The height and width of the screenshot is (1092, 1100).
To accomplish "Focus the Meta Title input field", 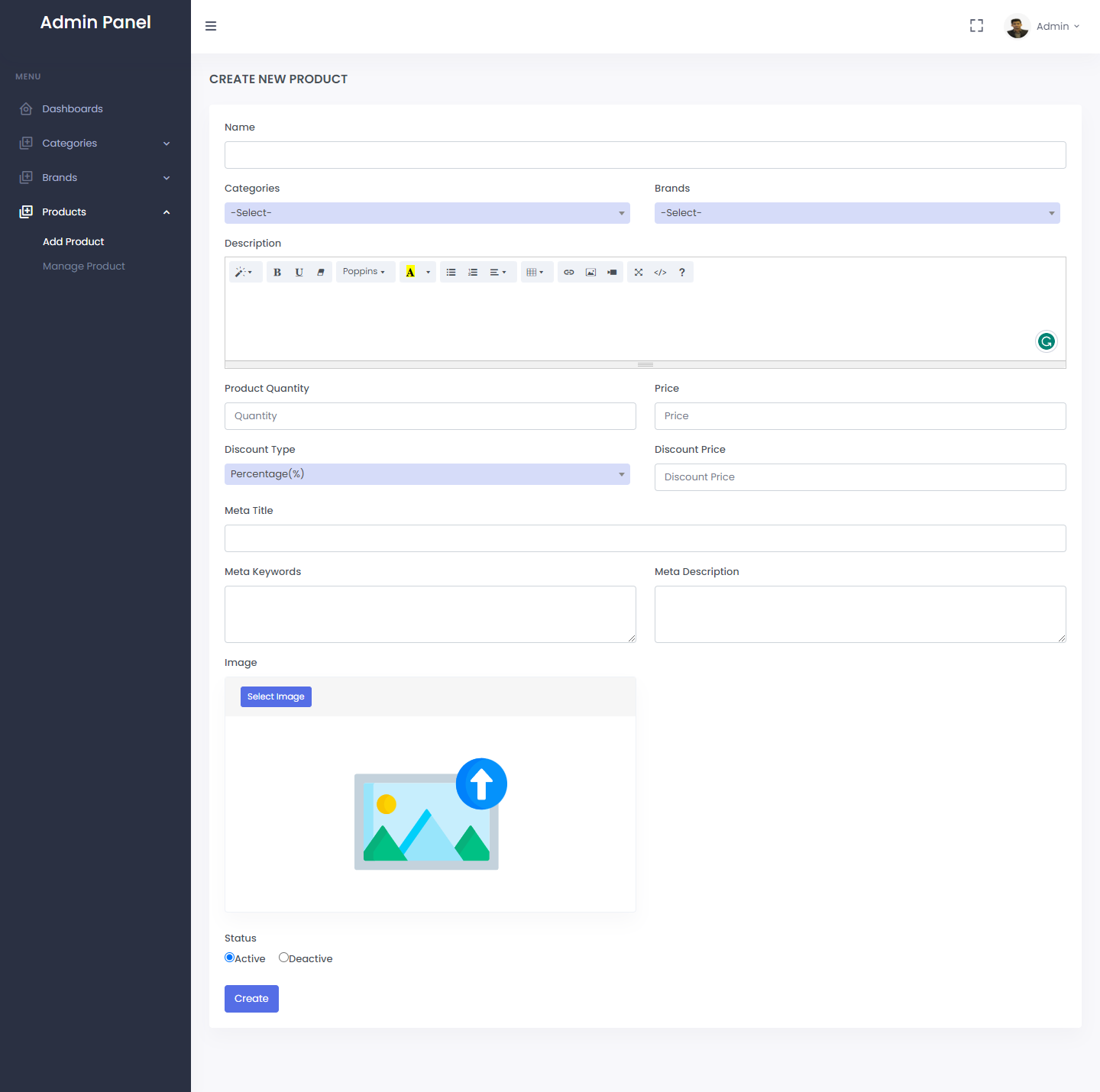I will pos(645,538).
